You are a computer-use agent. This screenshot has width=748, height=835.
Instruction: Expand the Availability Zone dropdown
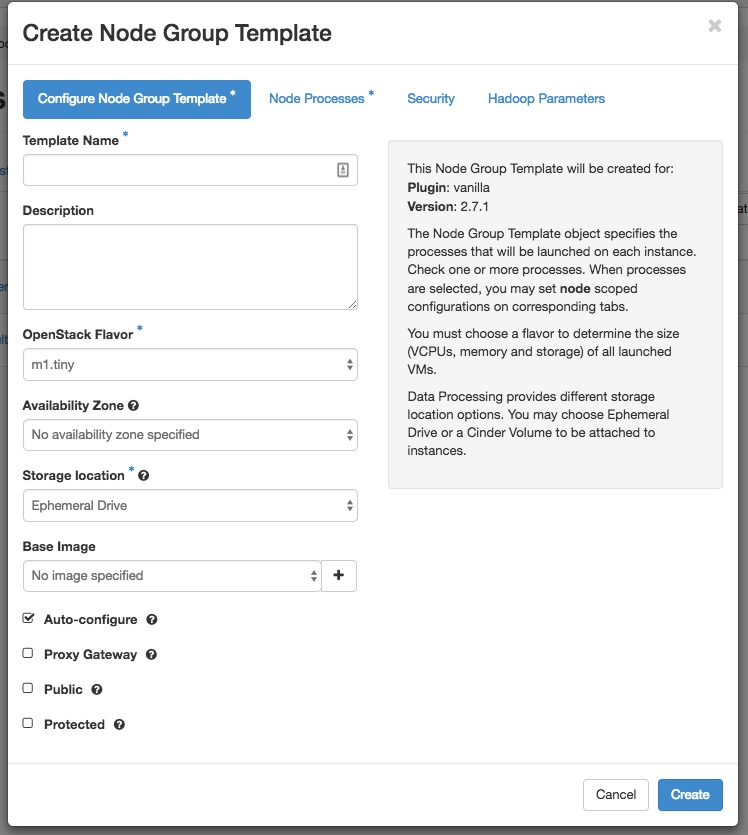pos(190,435)
